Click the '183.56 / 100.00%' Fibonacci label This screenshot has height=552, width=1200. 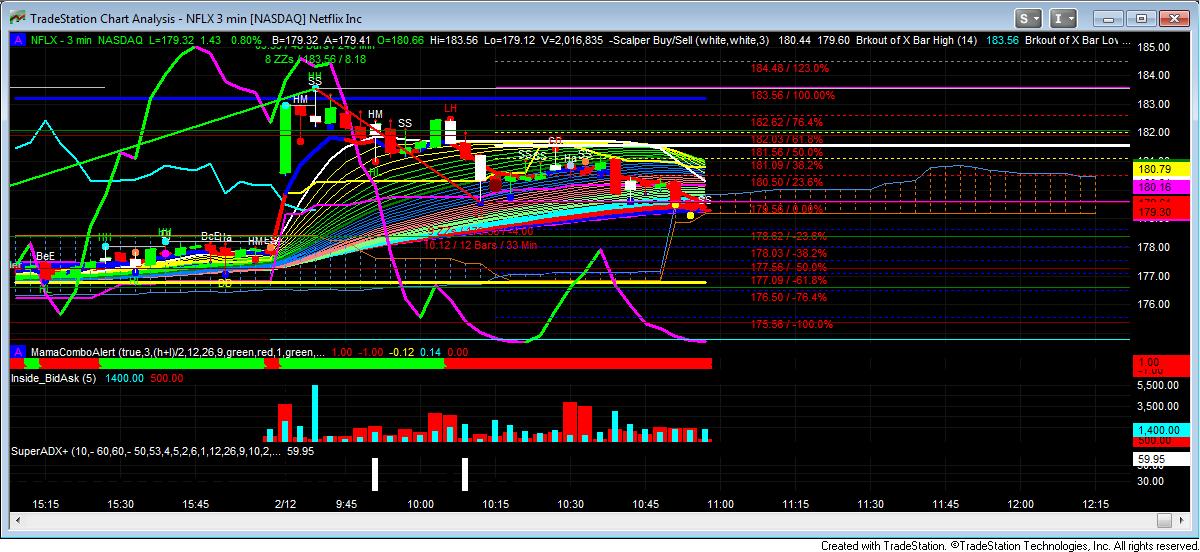point(793,95)
